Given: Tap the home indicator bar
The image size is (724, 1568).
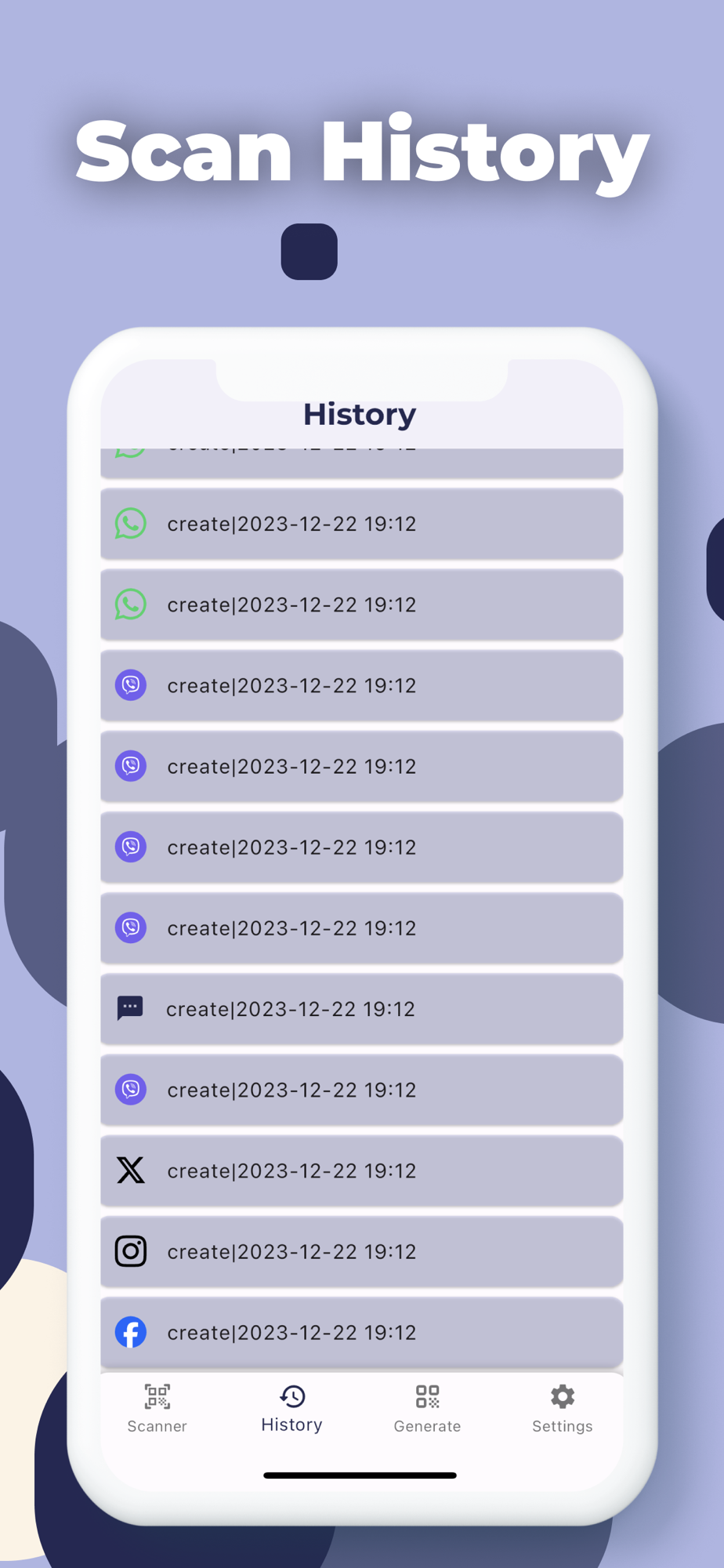Looking at the screenshot, I should pyautogui.click(x=360, y=1475).
